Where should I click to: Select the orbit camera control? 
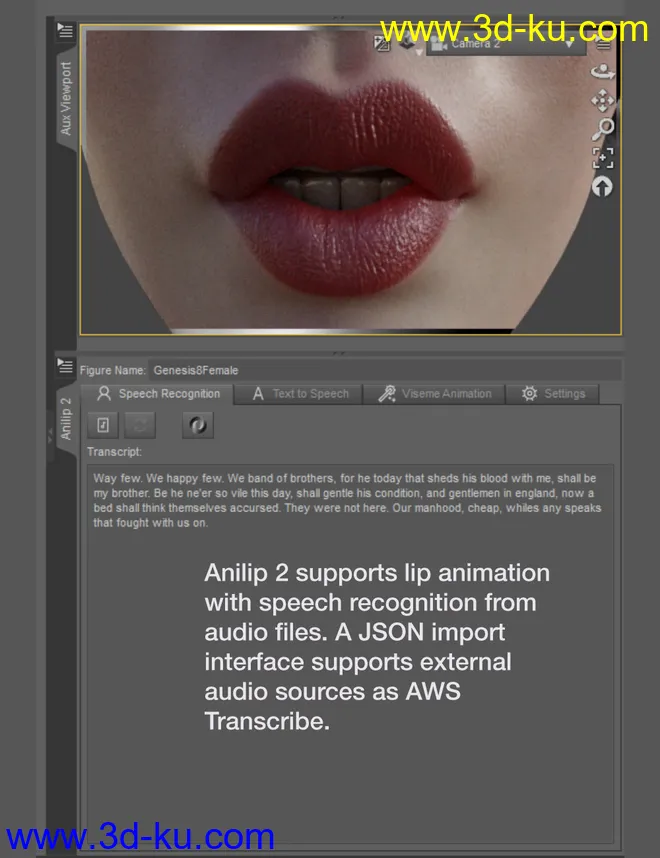(x=603, y=72)
